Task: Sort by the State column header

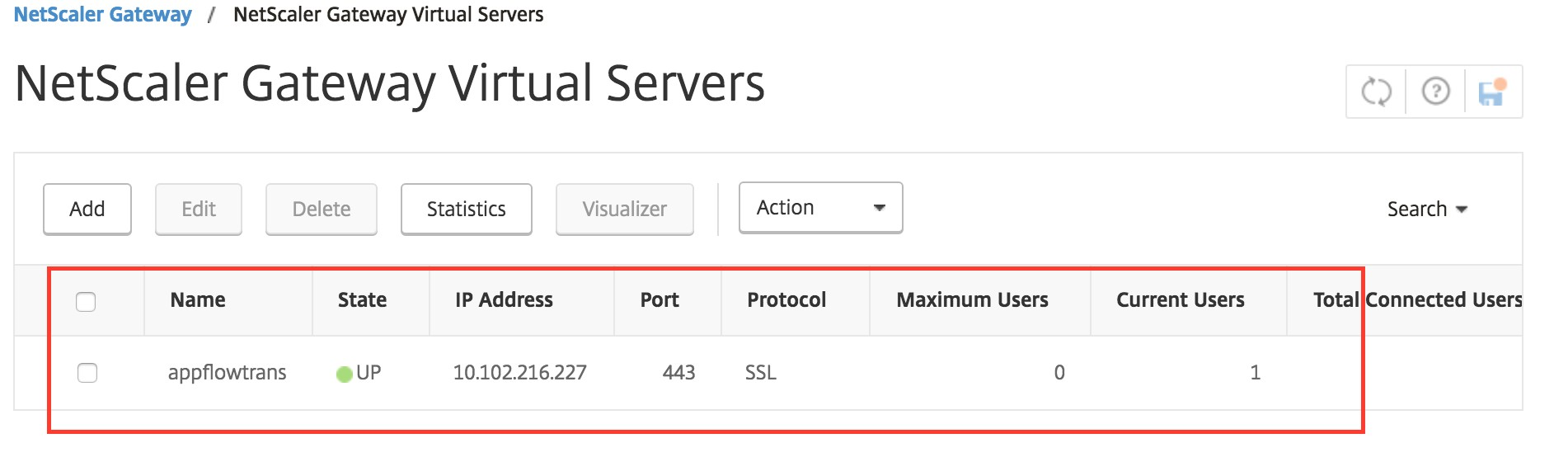Action: pos(362,300)
